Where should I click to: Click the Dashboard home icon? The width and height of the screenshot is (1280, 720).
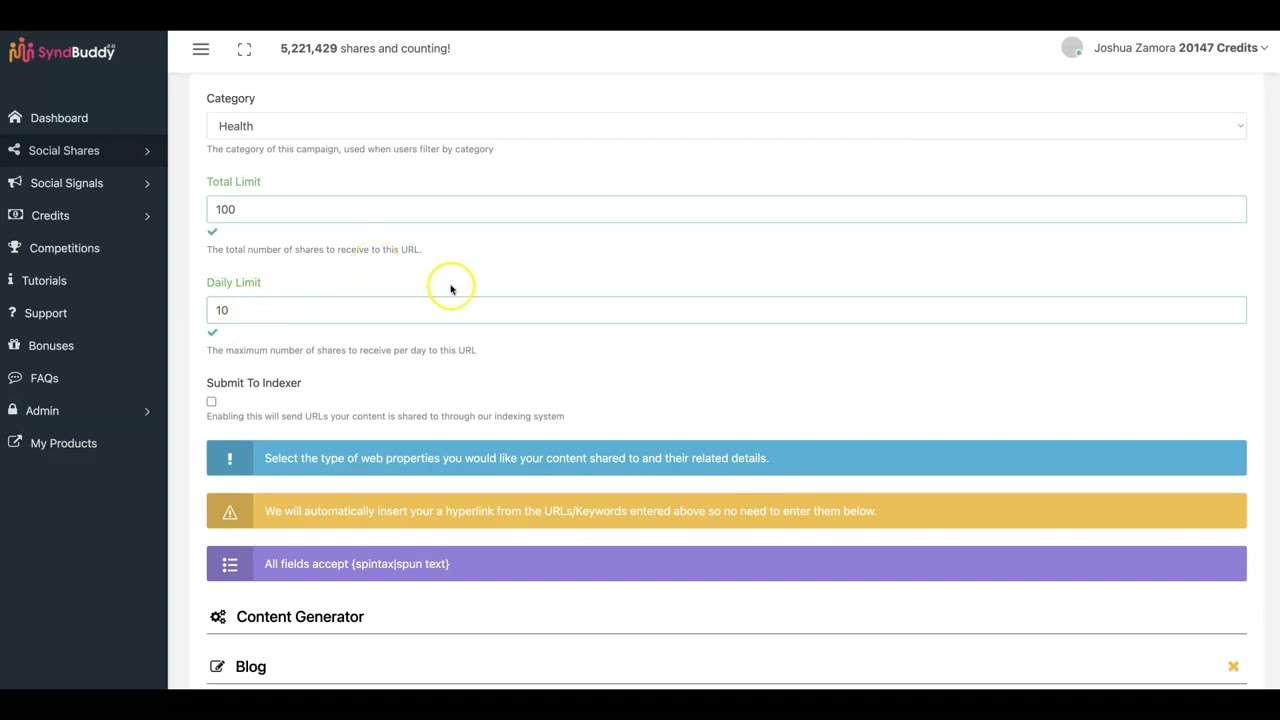(15, 118)
